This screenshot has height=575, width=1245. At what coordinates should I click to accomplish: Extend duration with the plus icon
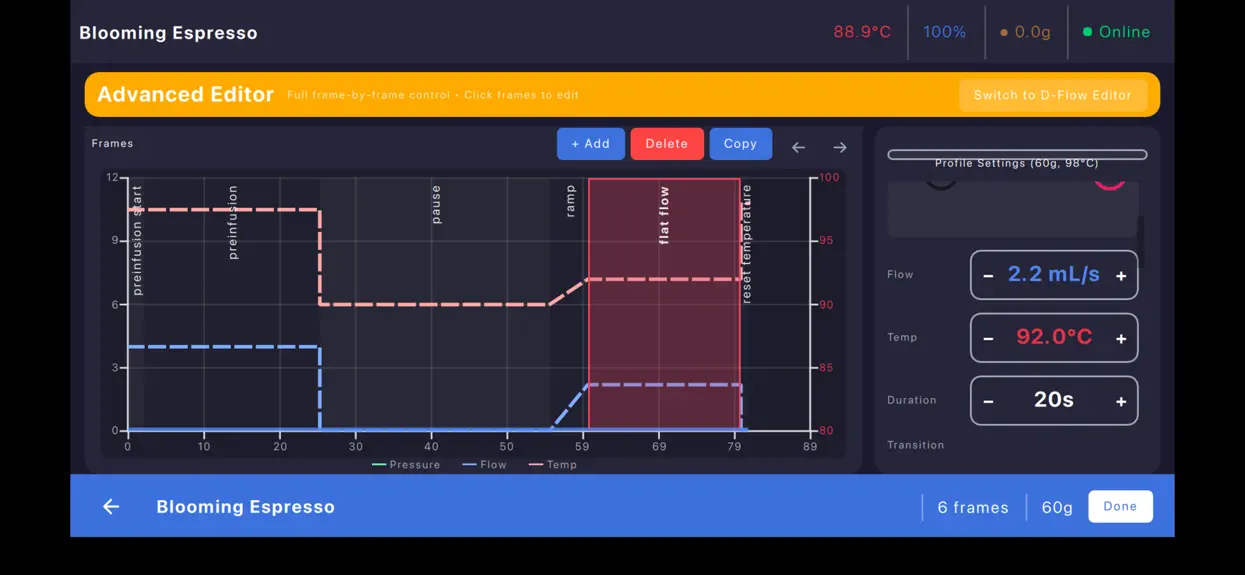point(1121,401)
